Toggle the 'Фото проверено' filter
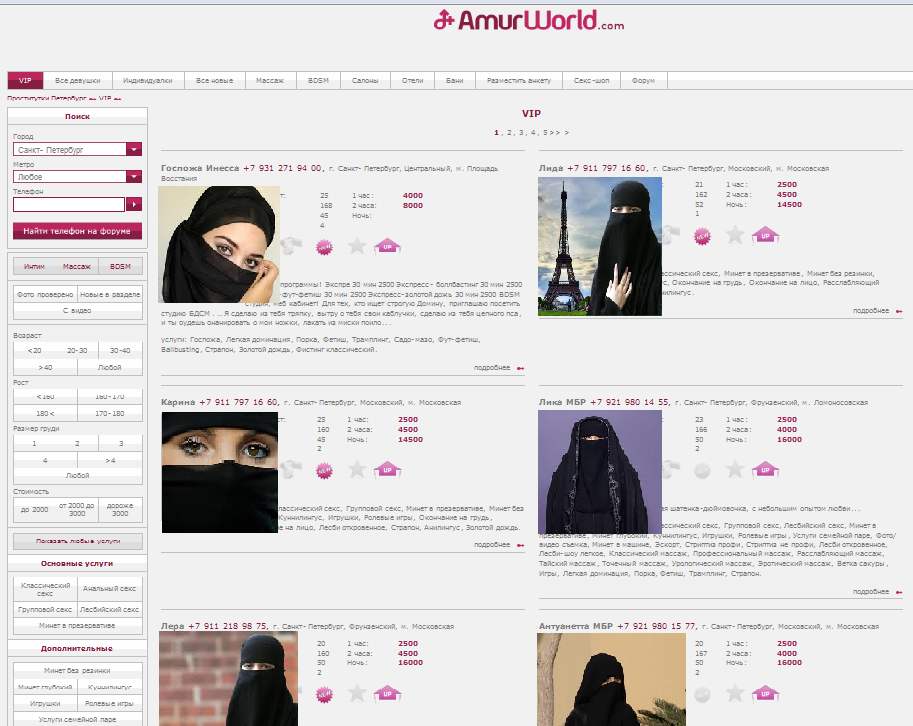 pyautogui.click(x=45, y=293)
